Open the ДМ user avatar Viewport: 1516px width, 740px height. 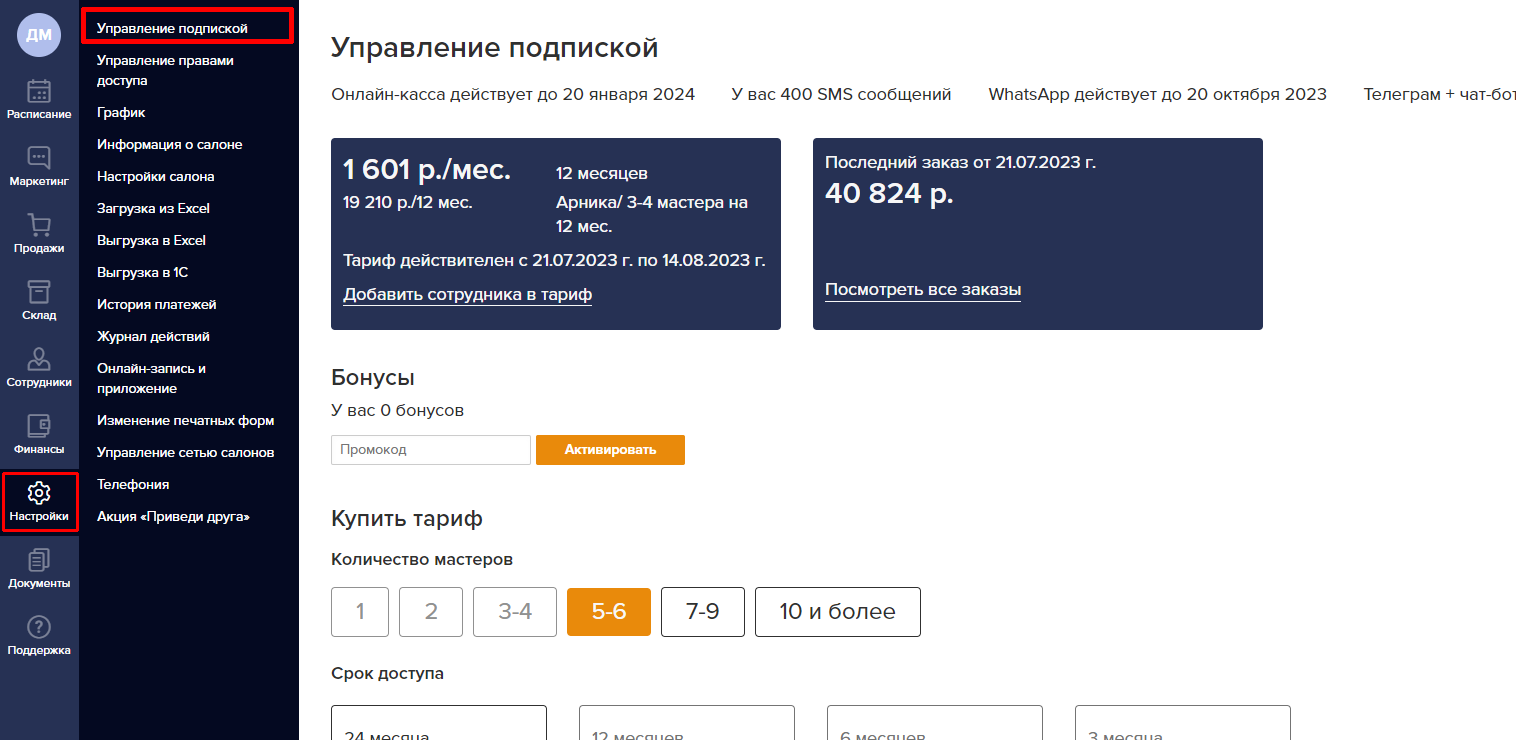click(39, 35)
